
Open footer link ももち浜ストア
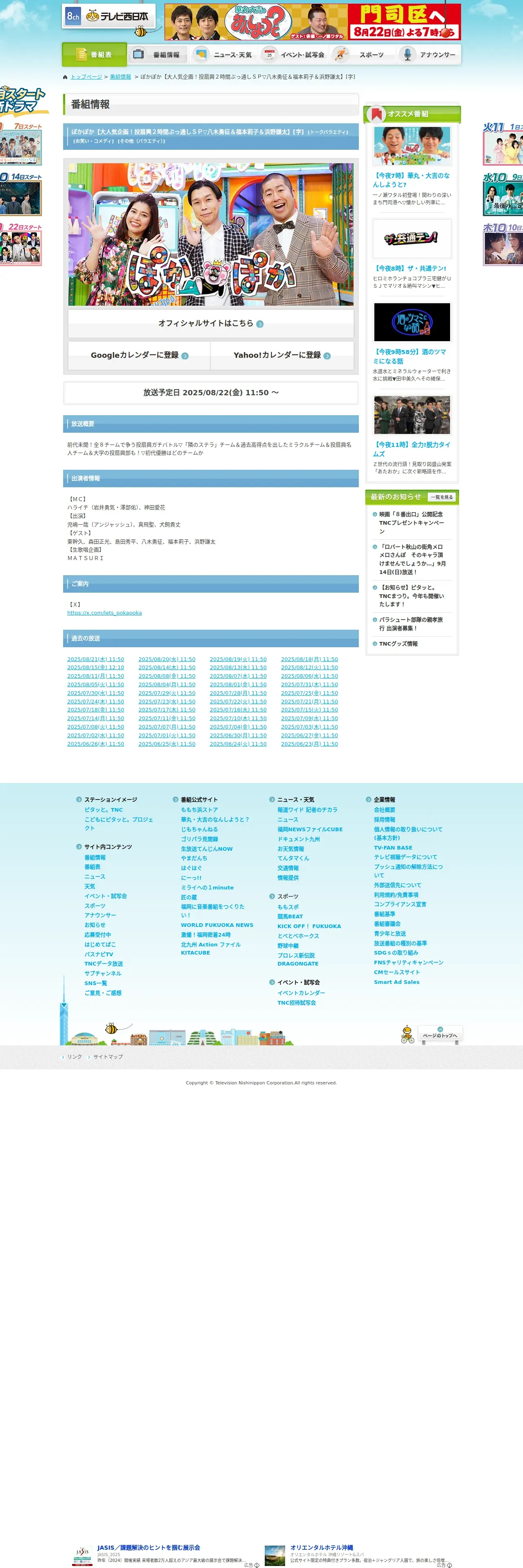199,810
